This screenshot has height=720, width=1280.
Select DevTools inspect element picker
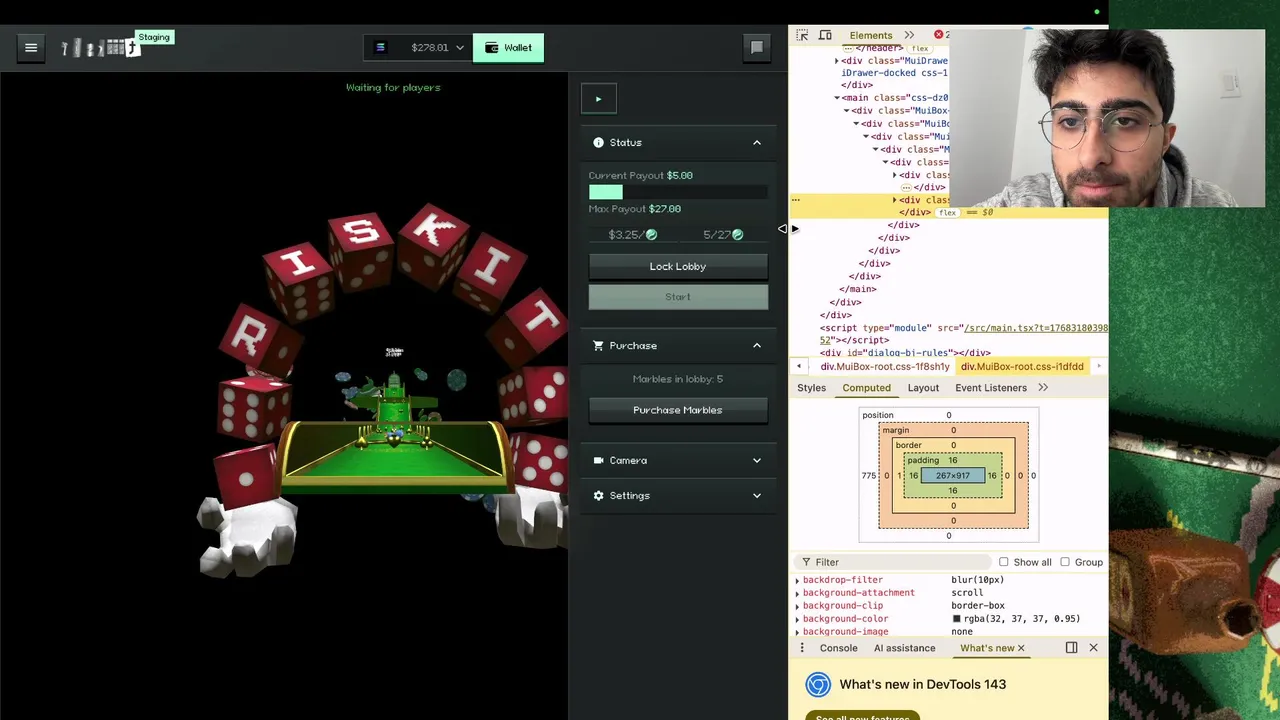[x=802, y=35]
